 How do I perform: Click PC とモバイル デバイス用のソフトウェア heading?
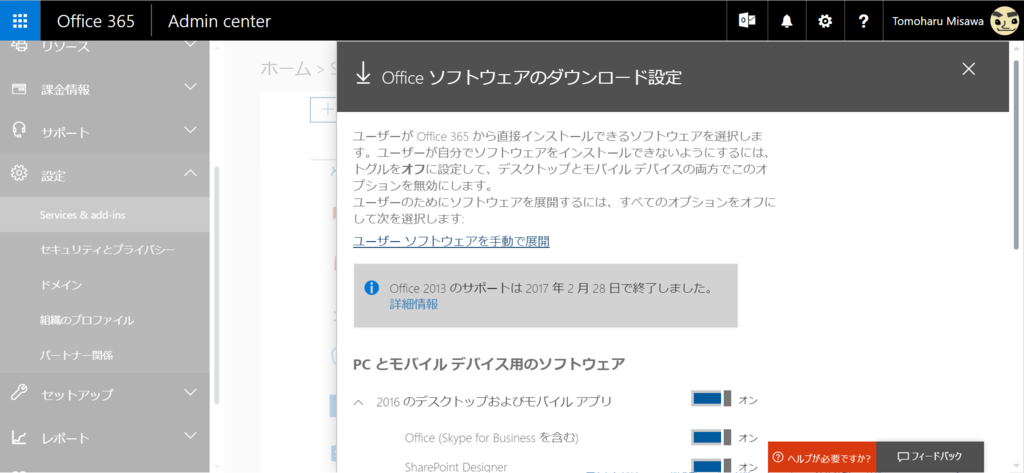(x=489, y=364)
